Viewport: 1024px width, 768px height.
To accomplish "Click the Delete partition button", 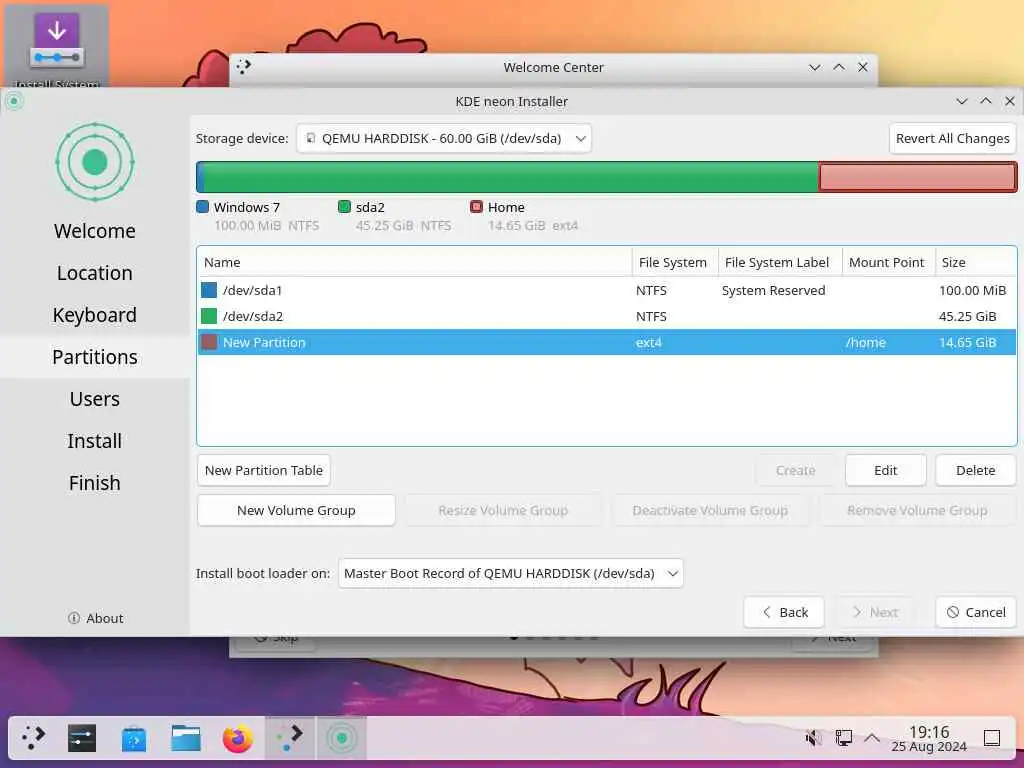I will 976,470.
